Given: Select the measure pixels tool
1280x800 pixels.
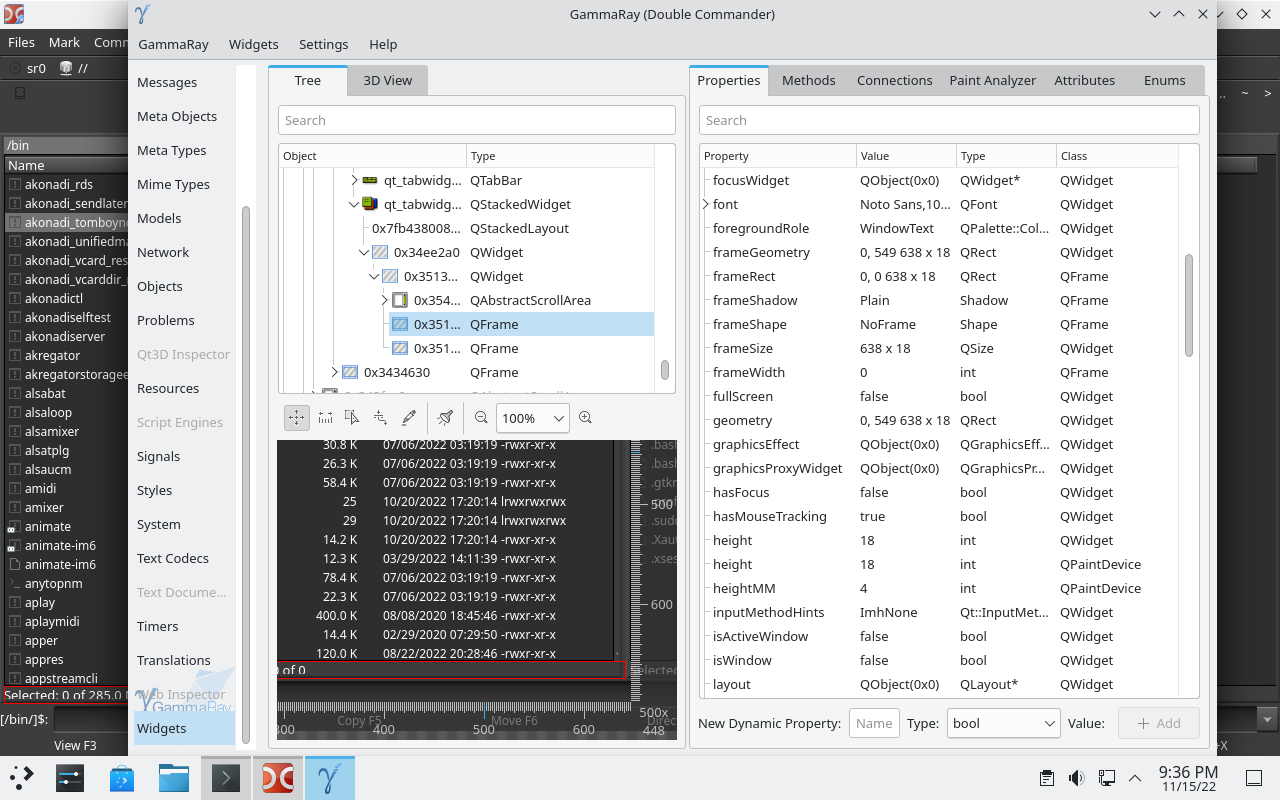Looking at the screenshot, I should (325, 417).
